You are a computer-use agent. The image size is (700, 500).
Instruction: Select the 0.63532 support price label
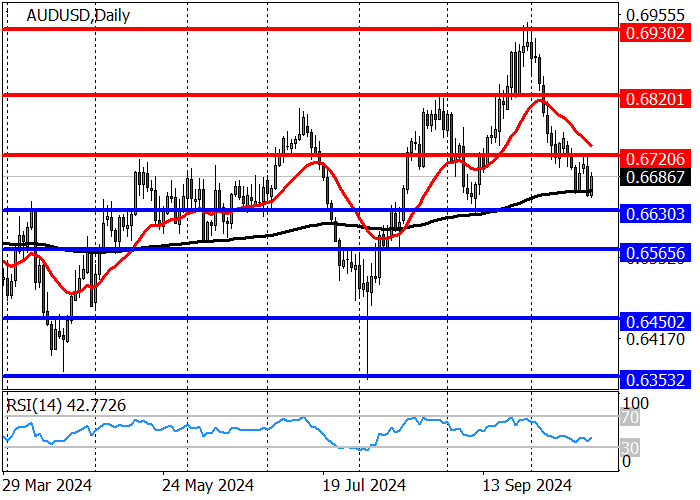coord(655,380)
